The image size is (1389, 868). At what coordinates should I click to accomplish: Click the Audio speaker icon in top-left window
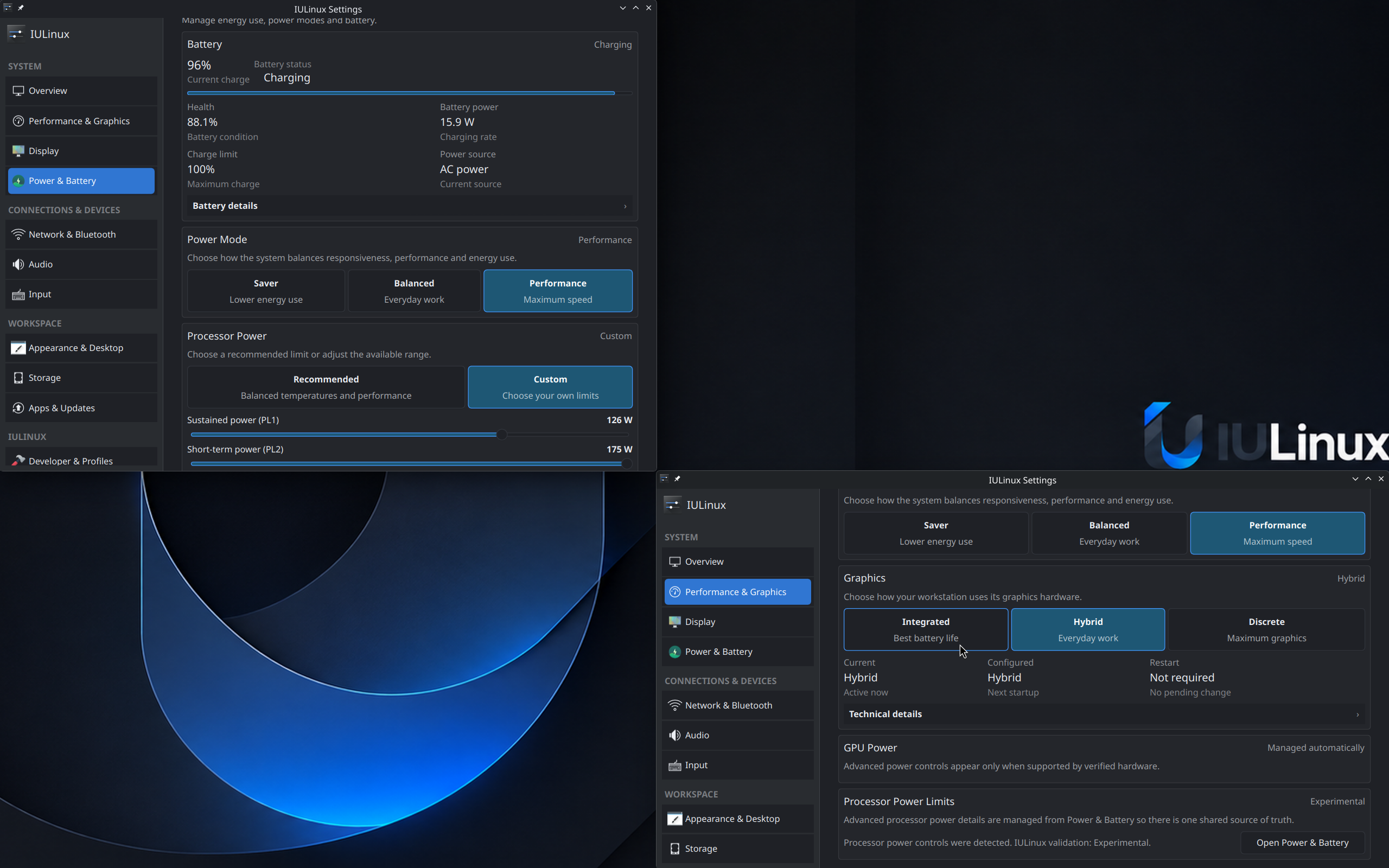coord(18,264)
